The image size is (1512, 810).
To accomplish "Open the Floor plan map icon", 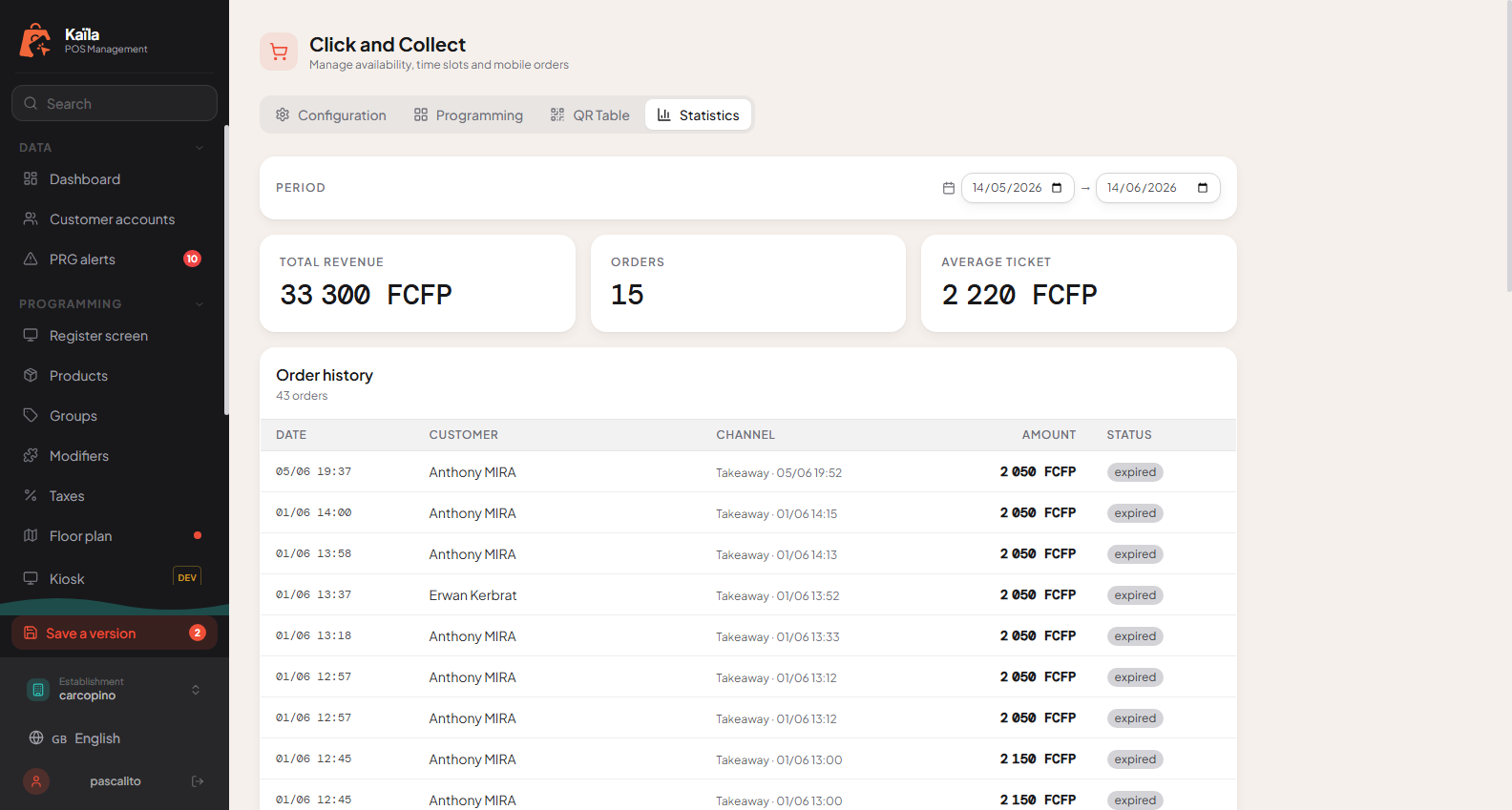I will (x=31, y=535).
